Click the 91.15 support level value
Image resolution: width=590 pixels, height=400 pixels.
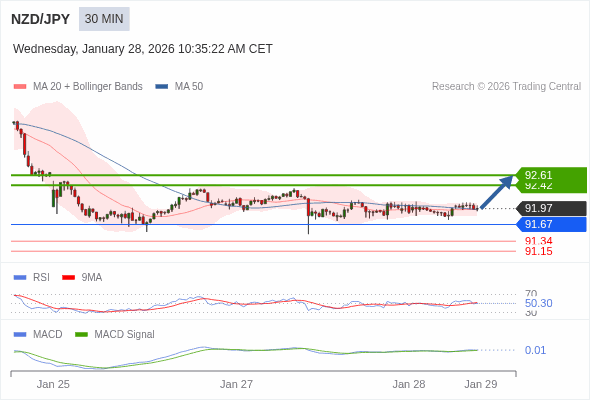(x=538, y=251)
